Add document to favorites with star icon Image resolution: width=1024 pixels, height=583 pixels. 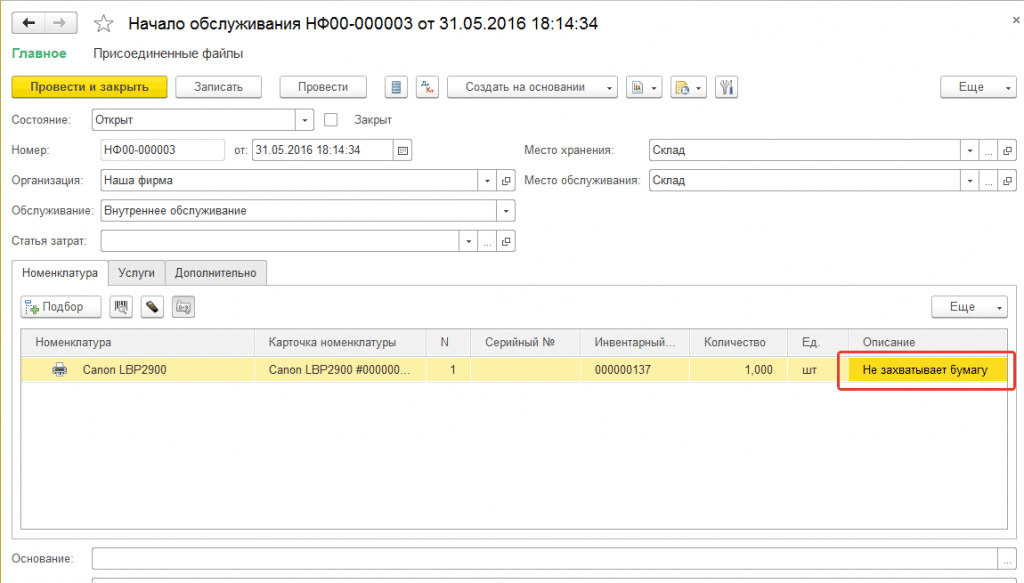tap(103, 24)
